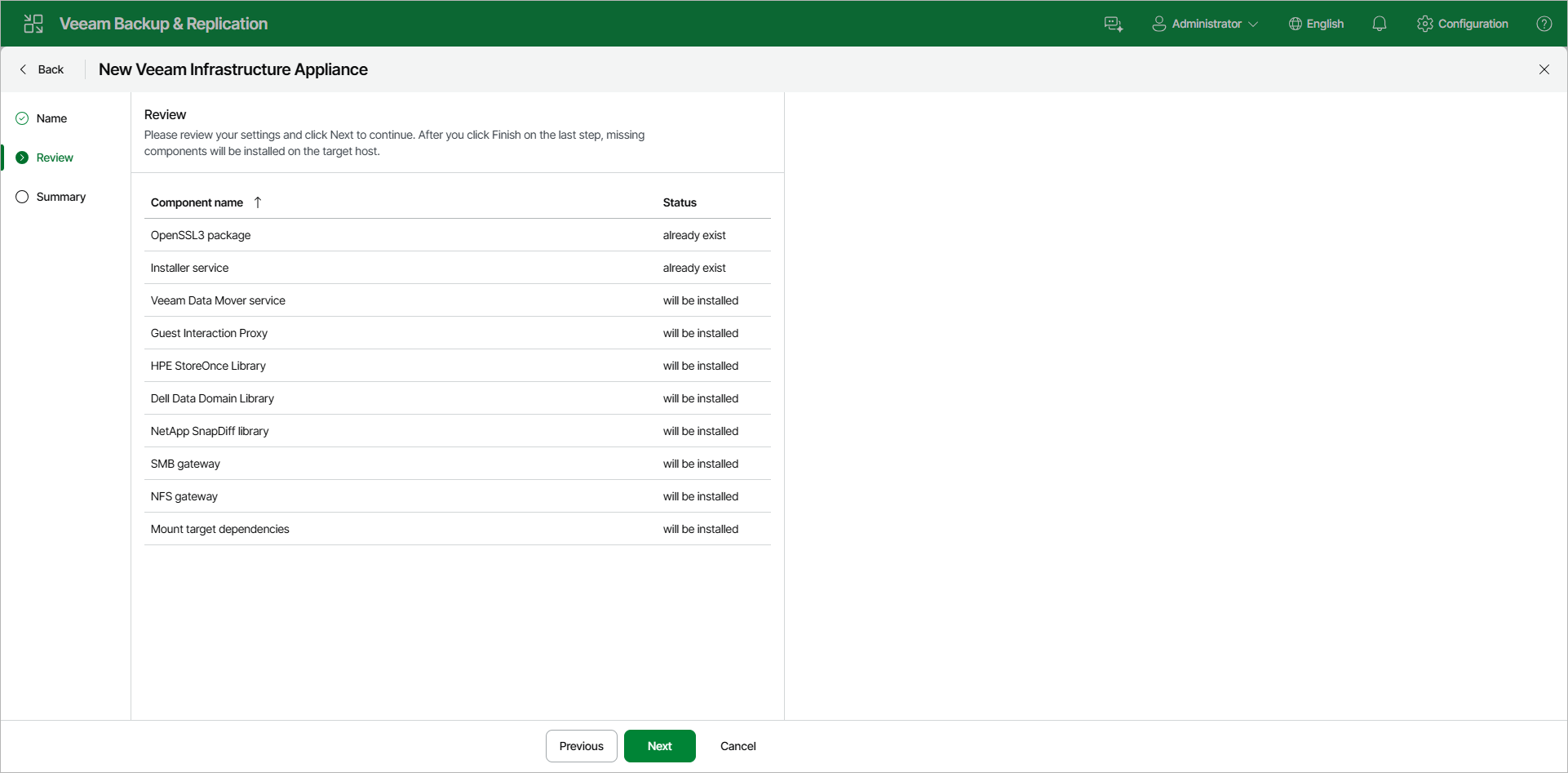Click the New Veeam Infrastructure Appliance heading
The height and width of the screenshot is (773, 1568).
click(233, 69)
